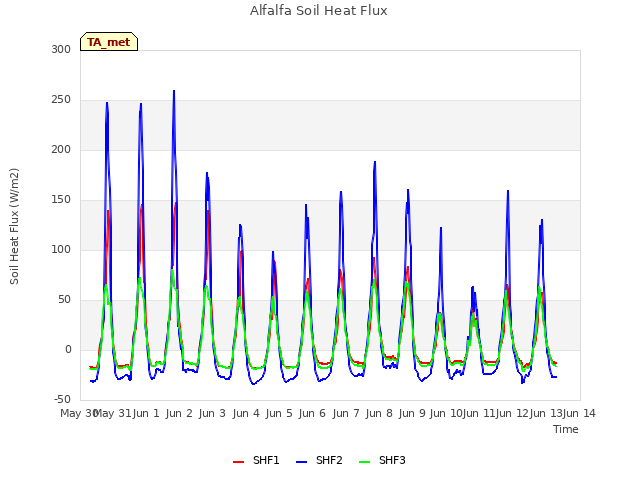Click the 150 y-axis tick label

coord(61,200)
